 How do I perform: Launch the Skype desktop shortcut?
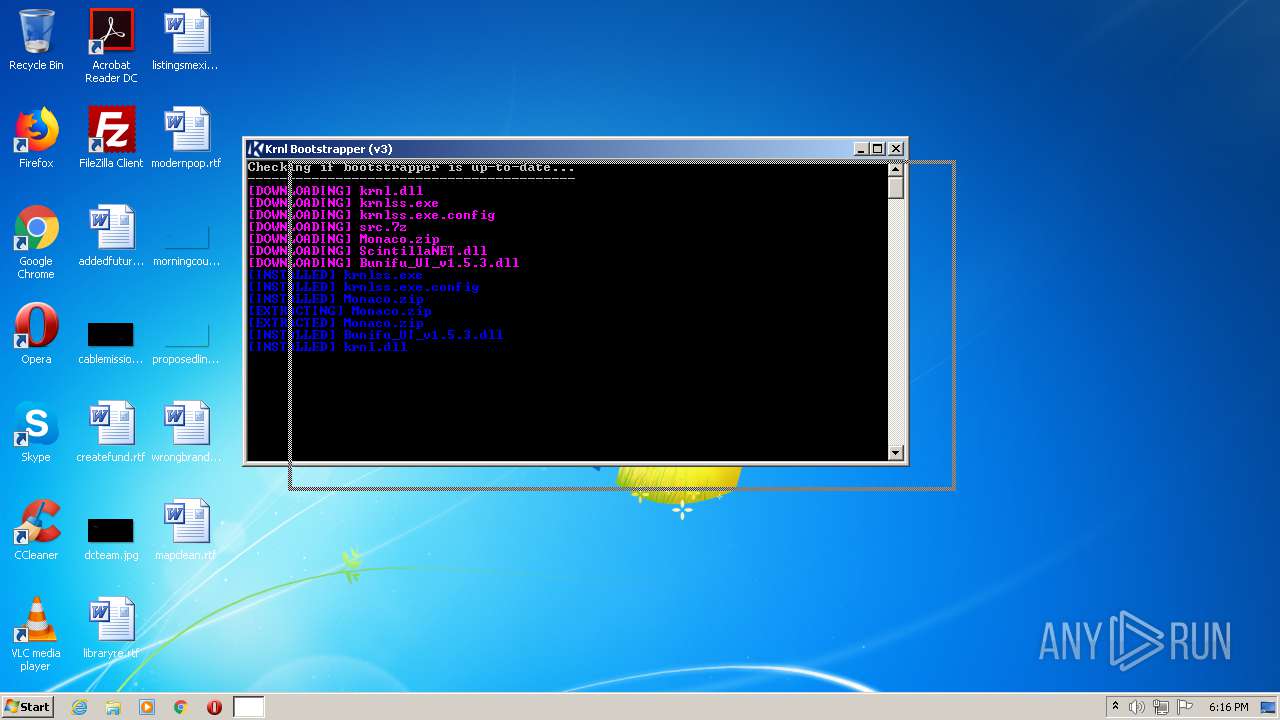(36, 432)
